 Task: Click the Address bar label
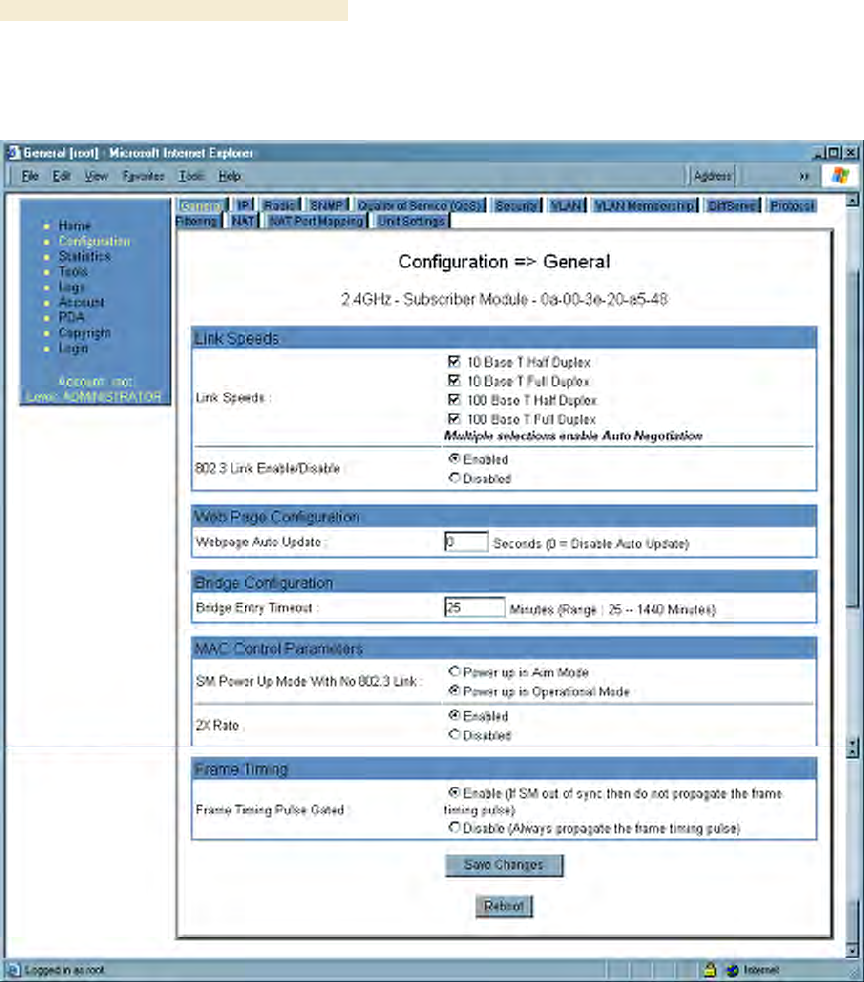click(x=712, y=177)
